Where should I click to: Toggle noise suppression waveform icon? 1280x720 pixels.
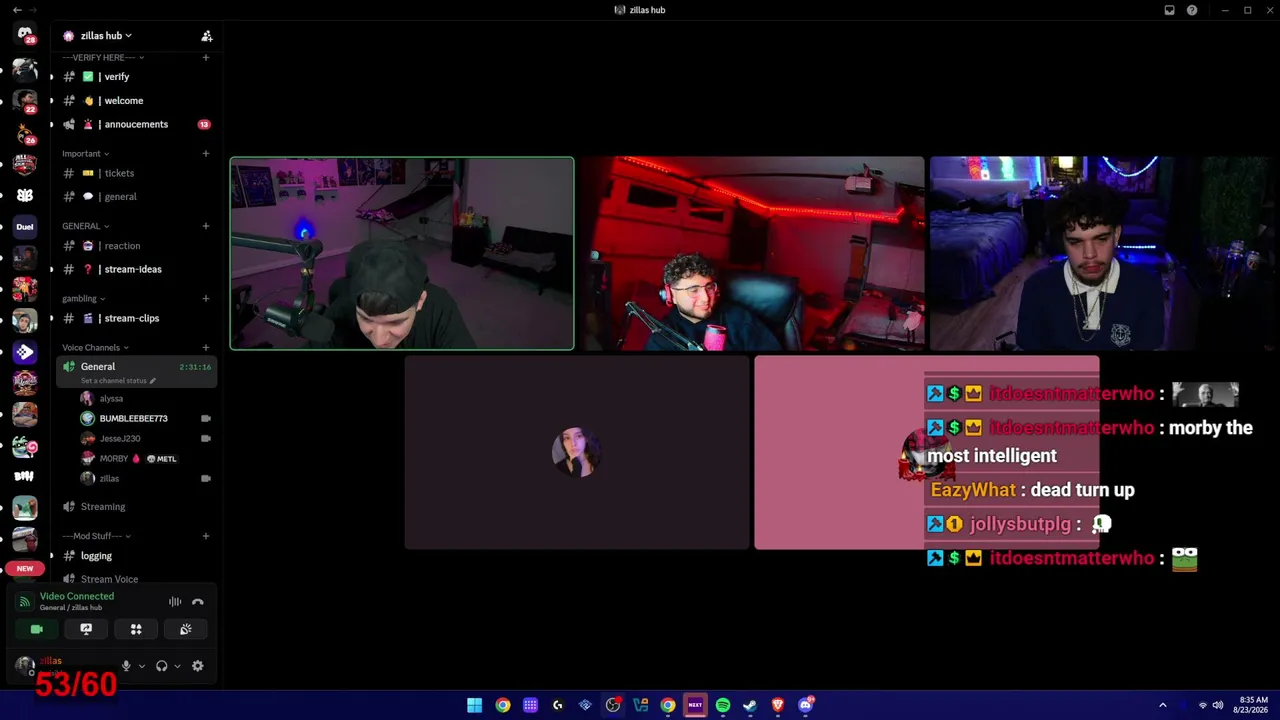(175, 602)
